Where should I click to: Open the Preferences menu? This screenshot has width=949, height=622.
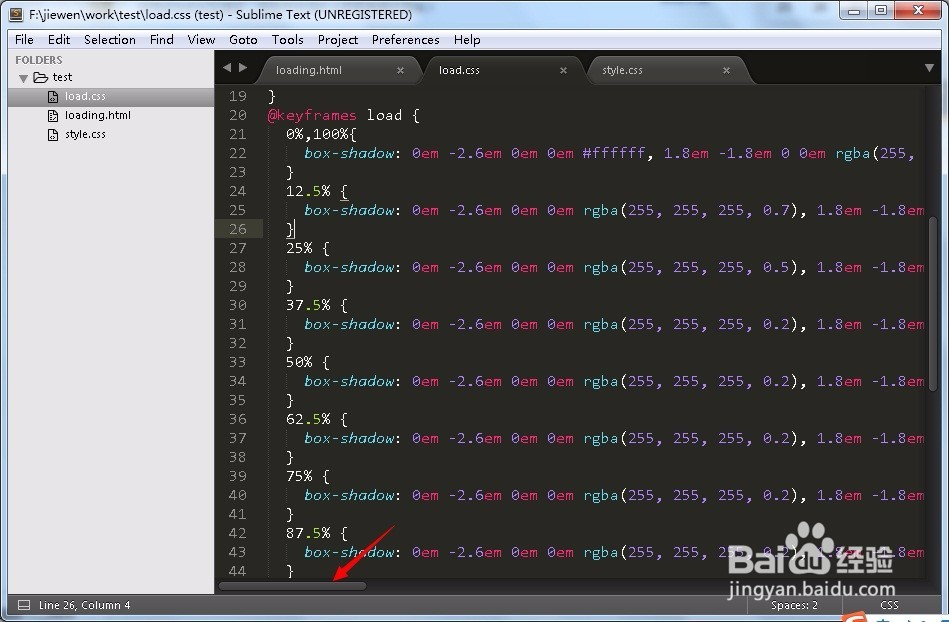tap(406, 39)
